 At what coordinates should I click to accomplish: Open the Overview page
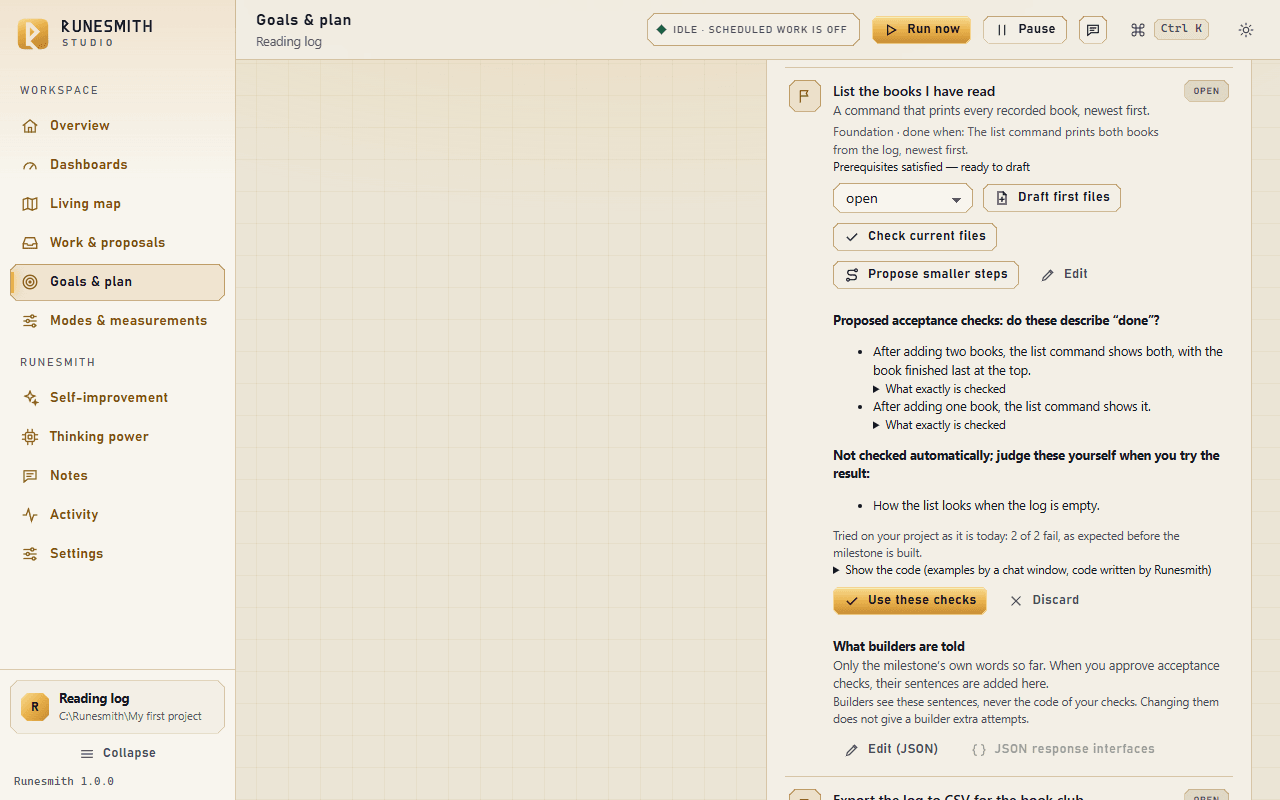(x=117, y=126)
